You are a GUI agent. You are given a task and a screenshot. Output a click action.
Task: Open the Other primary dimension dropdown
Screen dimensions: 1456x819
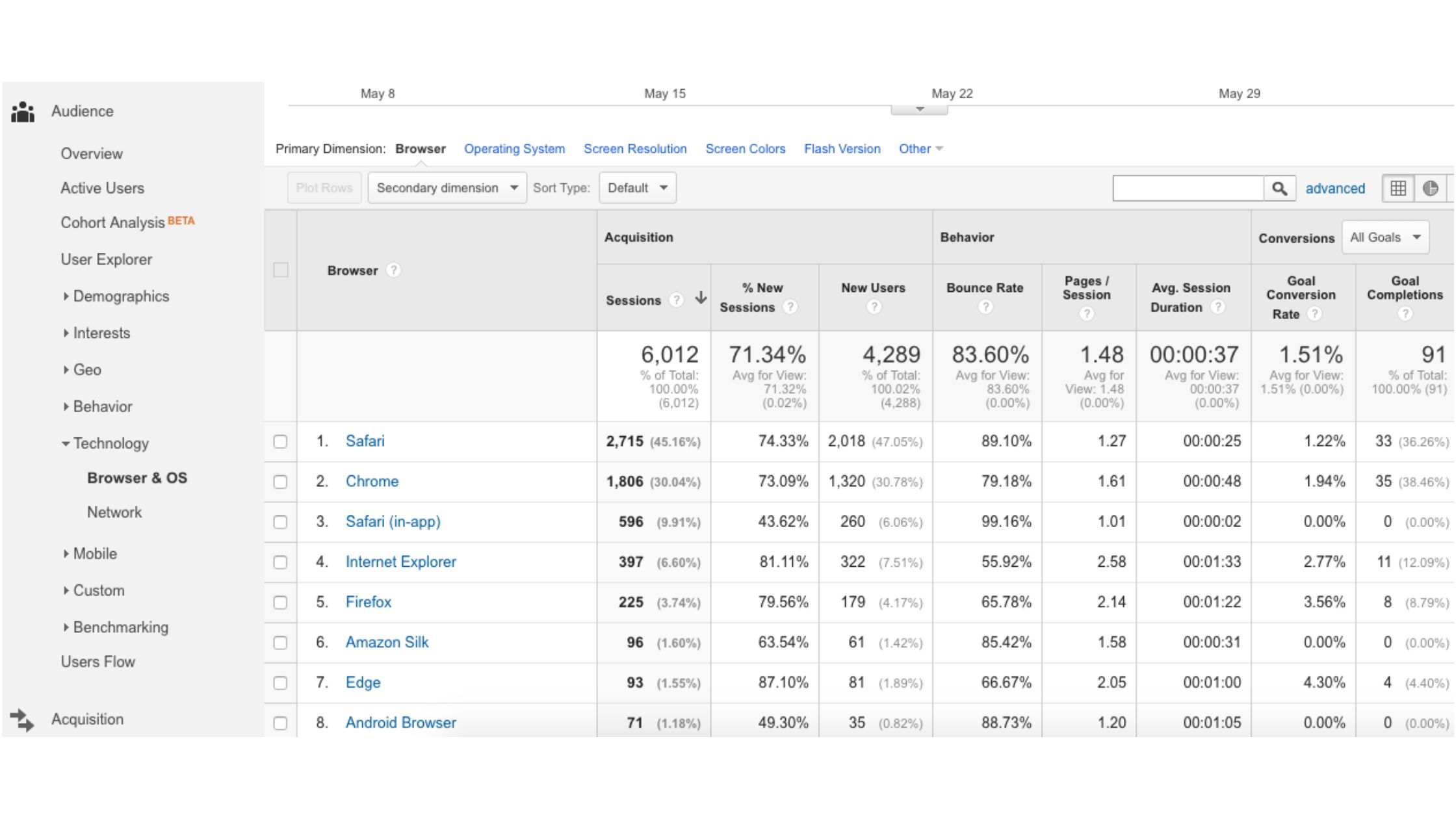(x=921, y=149)
